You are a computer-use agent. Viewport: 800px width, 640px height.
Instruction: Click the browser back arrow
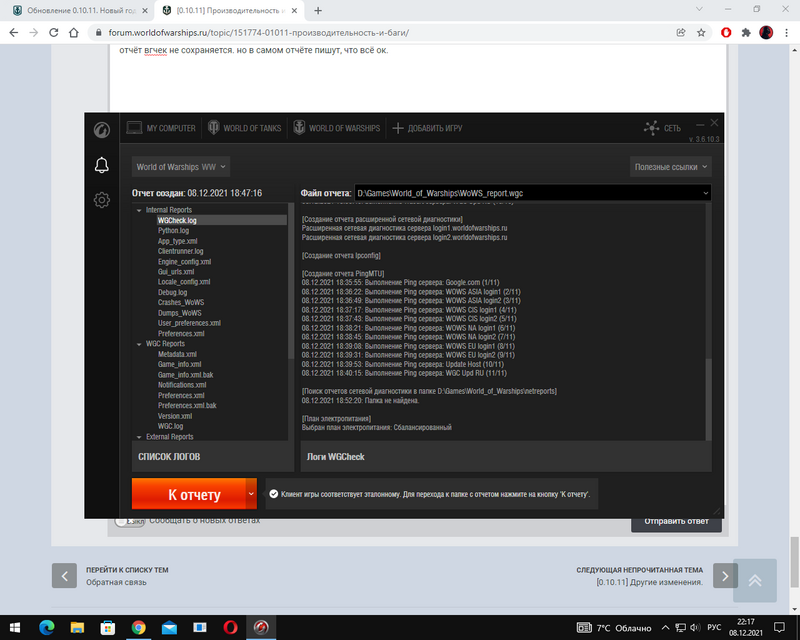click(14, 33)
